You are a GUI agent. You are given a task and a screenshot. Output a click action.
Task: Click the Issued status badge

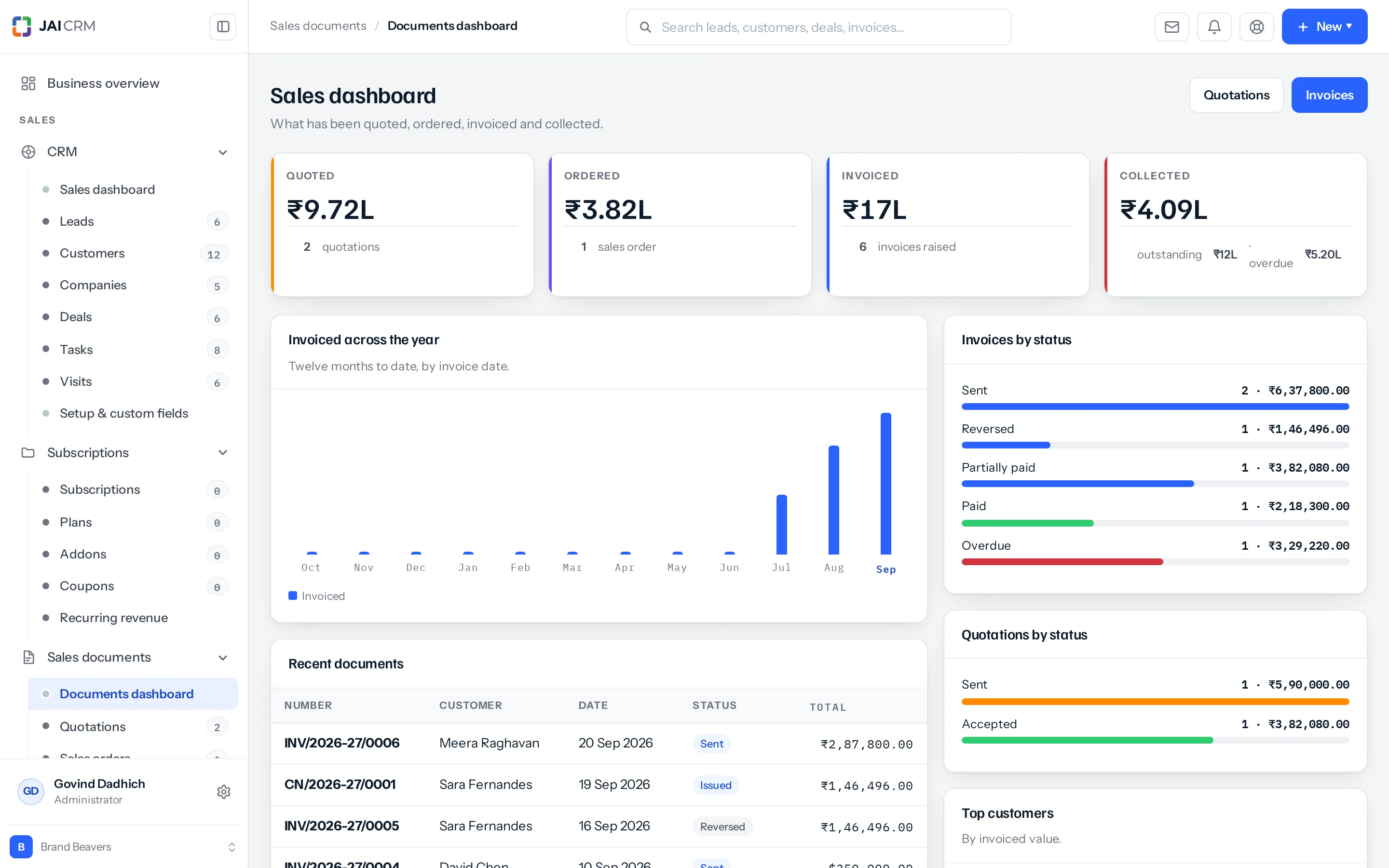(715, 785)
